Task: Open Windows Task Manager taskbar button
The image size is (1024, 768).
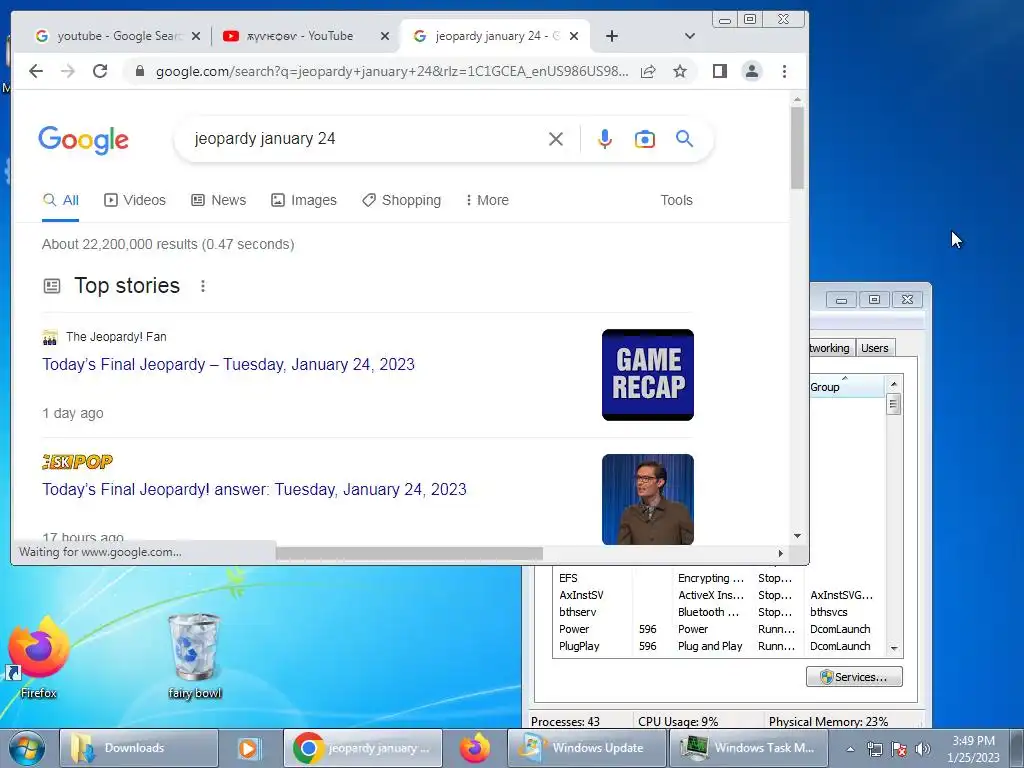Action: [748, 748]
